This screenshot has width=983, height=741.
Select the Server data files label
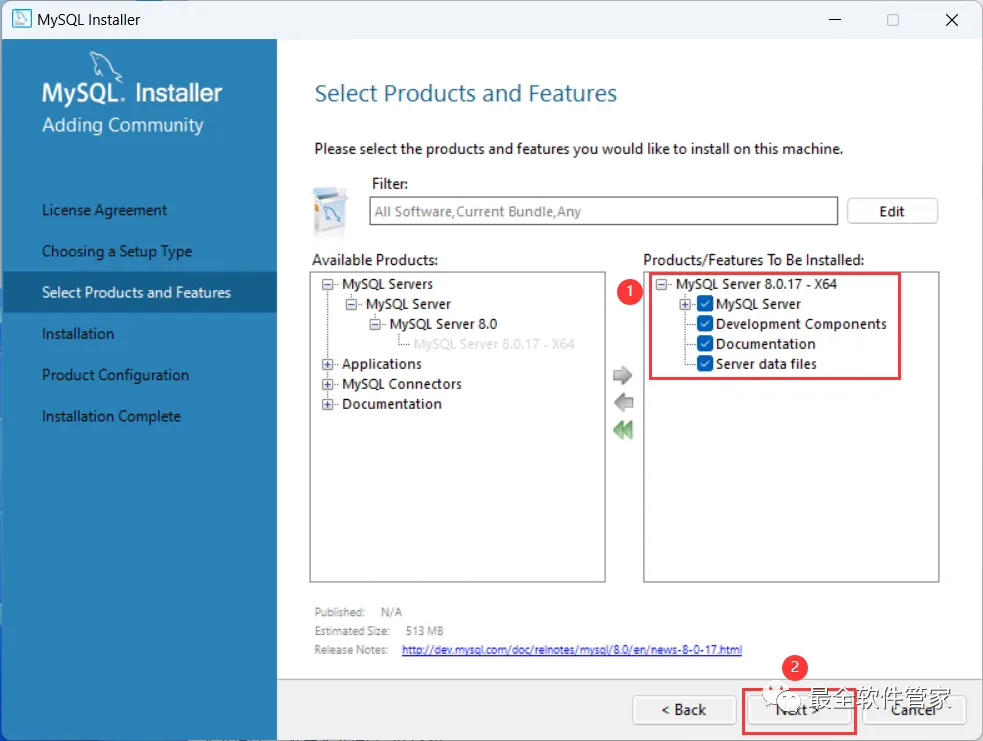click(766, 364)
